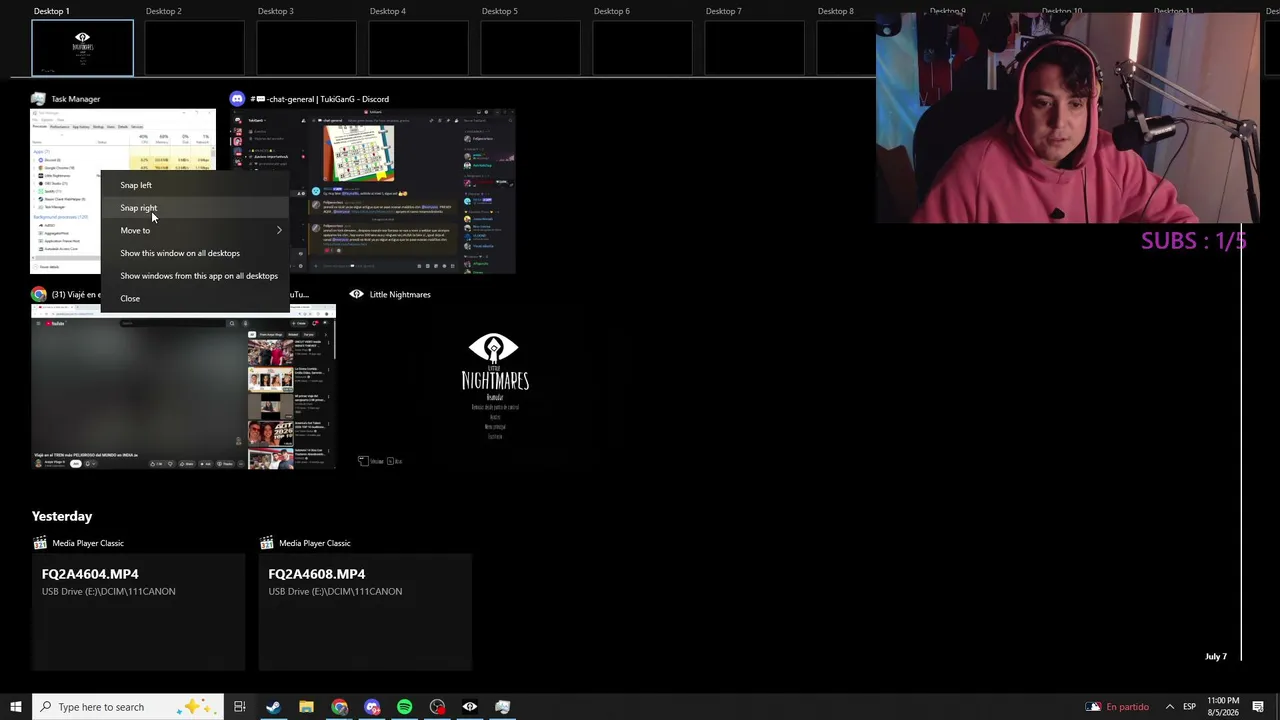
Task: Switch to Desktop 6 thumbnail
Action: click(x=642, y=47)
